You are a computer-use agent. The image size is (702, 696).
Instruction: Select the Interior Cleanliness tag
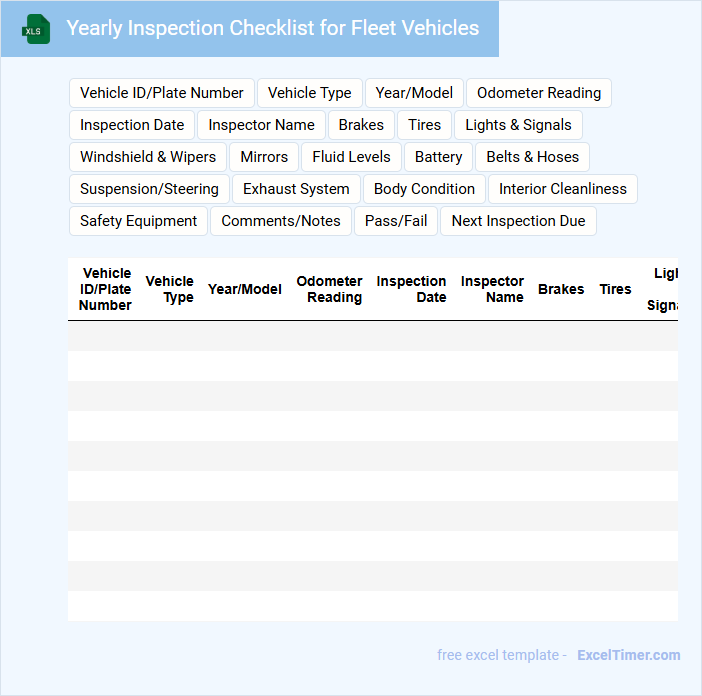tap(563, 189)
